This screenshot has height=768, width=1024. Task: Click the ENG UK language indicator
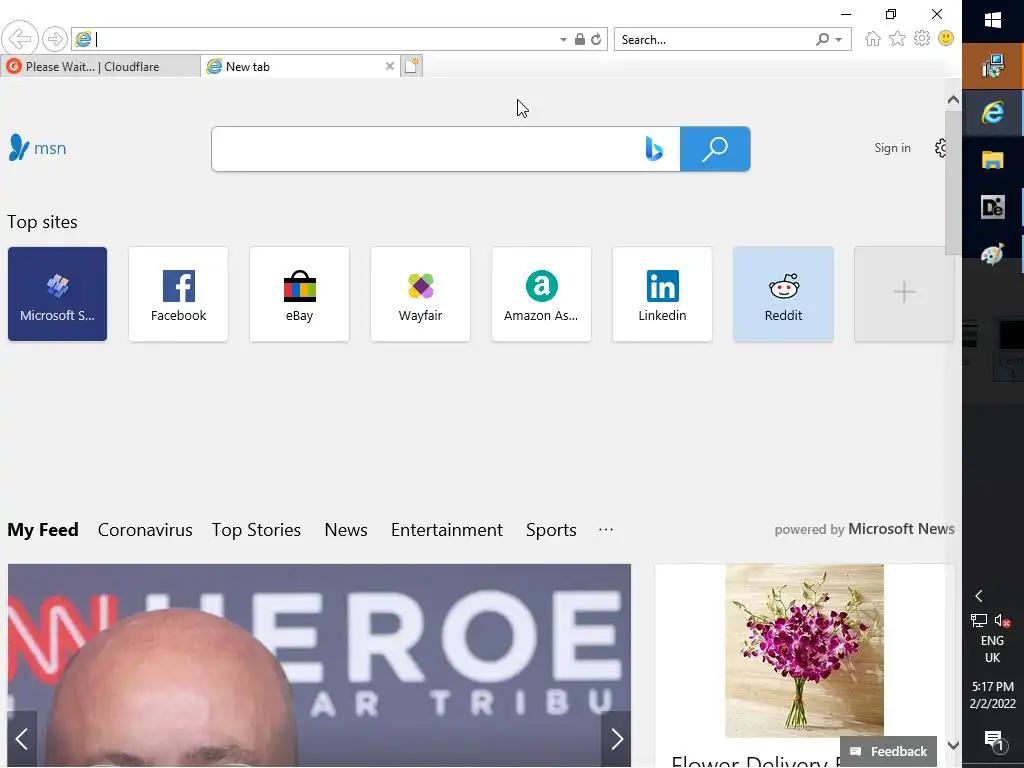pyautogui.click(x=992, y=649)
